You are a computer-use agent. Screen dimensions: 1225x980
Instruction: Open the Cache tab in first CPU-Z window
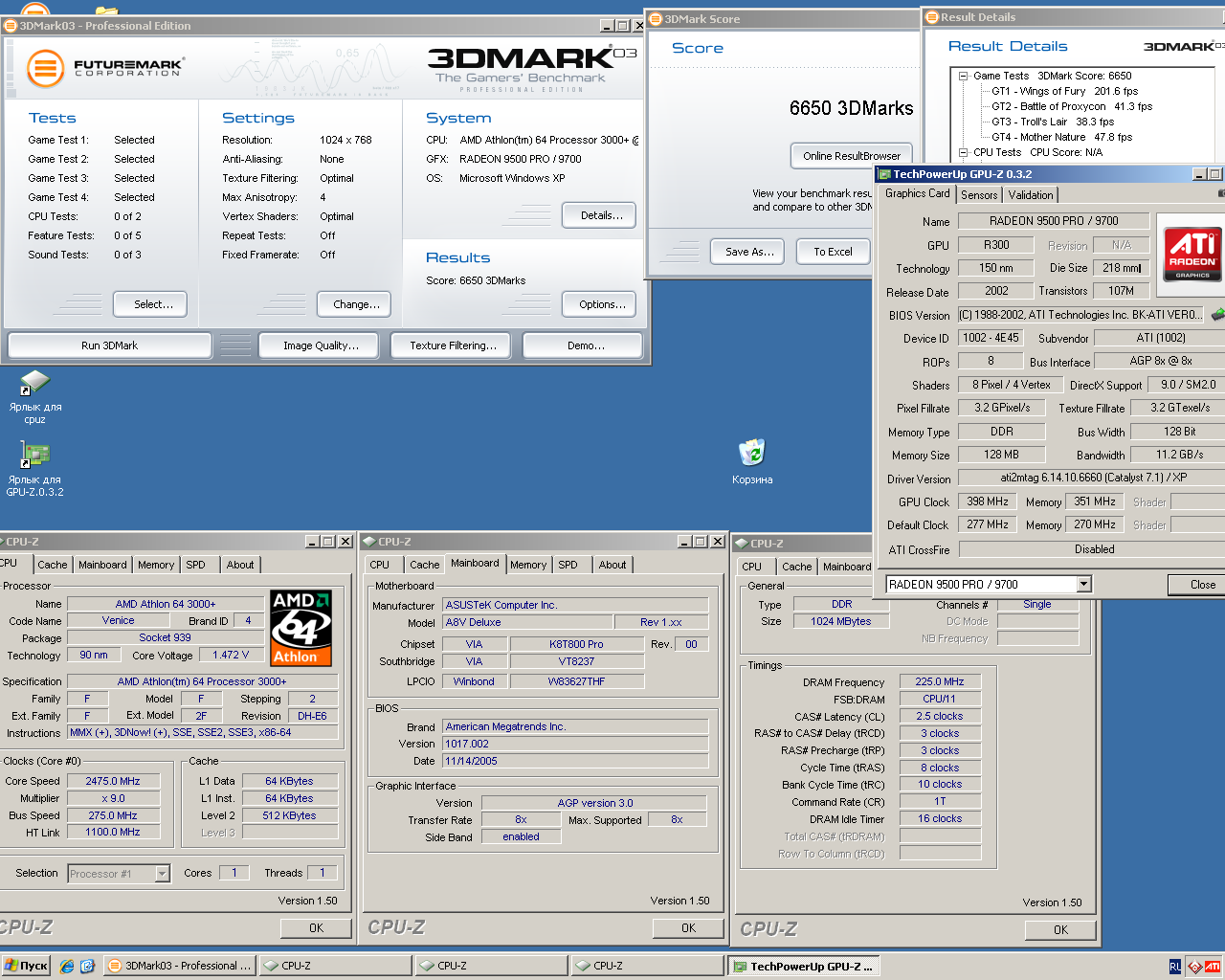point(53,565)
